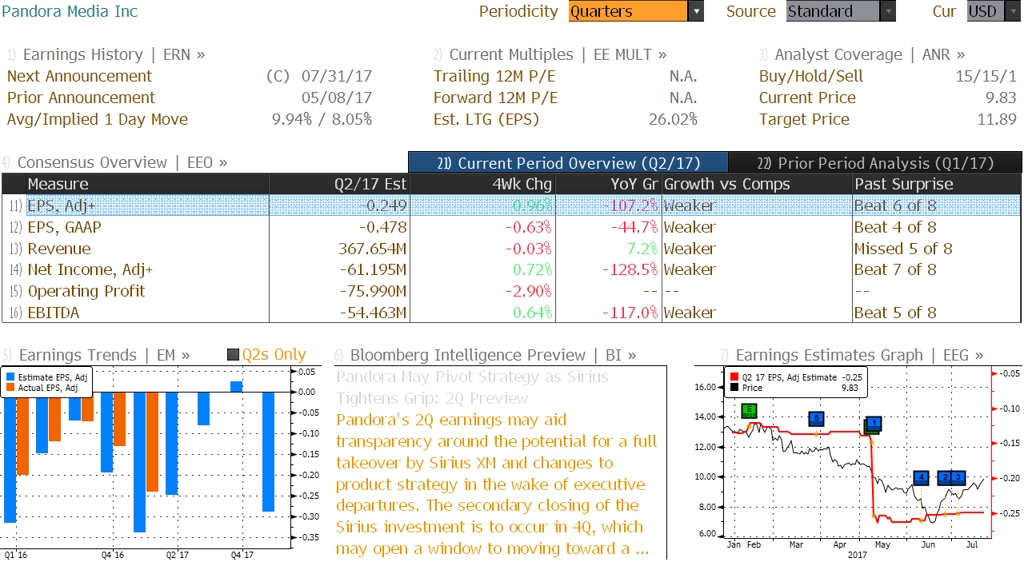Click the Growth vs Comps column header
The width and height of the screenshot is (1024, 562).
pos(756,184)
